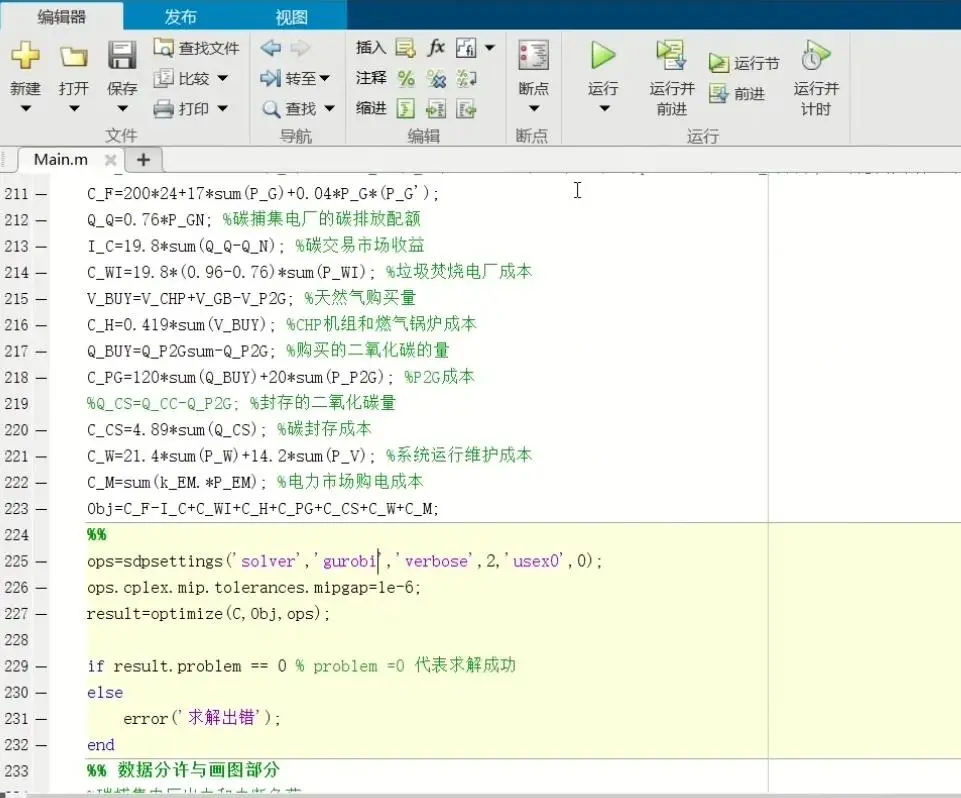This screenshot has width=961, height=798.
Task: Click the green Run (运行) play icon
Action: click(603, 56)
